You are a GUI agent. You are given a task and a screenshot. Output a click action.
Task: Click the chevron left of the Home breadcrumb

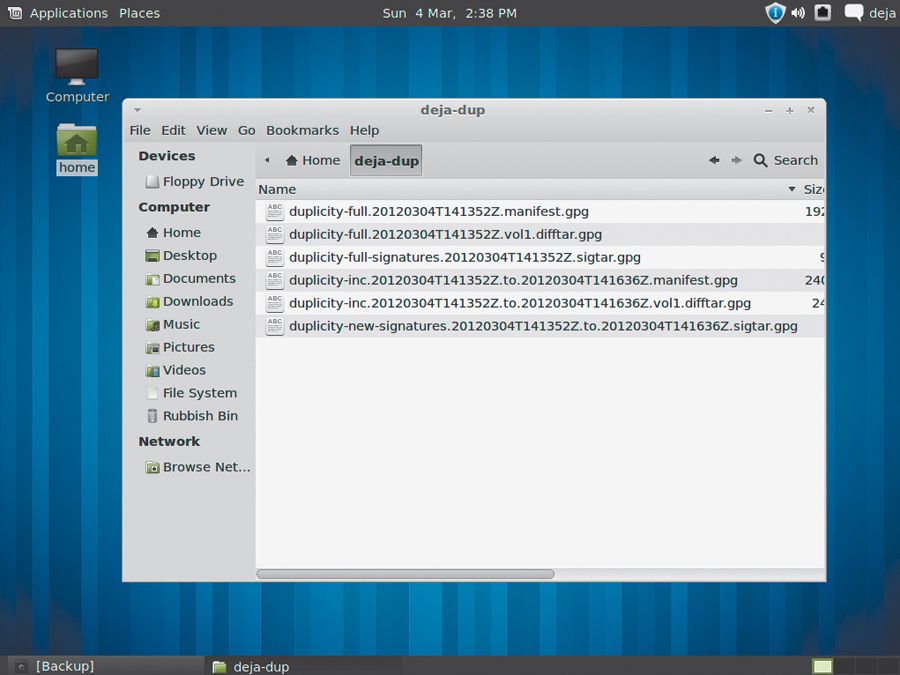[x=267, y=160]
